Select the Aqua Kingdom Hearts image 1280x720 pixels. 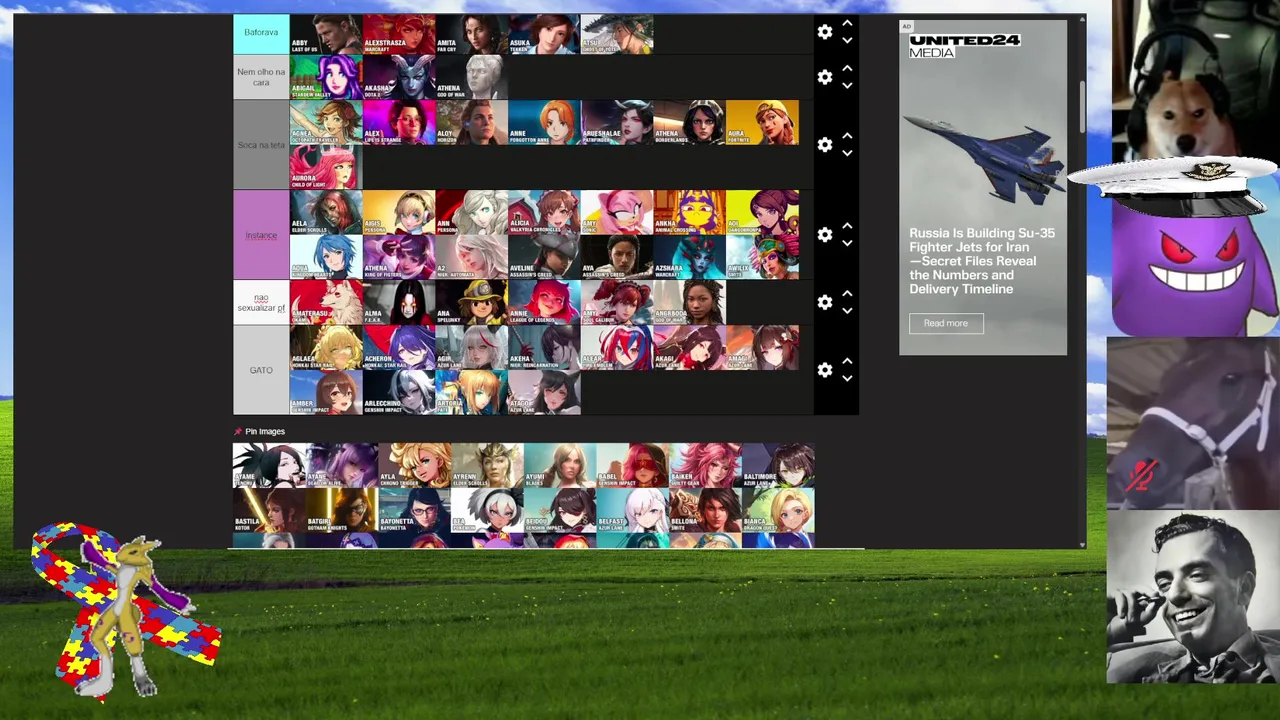coord(326,257)
